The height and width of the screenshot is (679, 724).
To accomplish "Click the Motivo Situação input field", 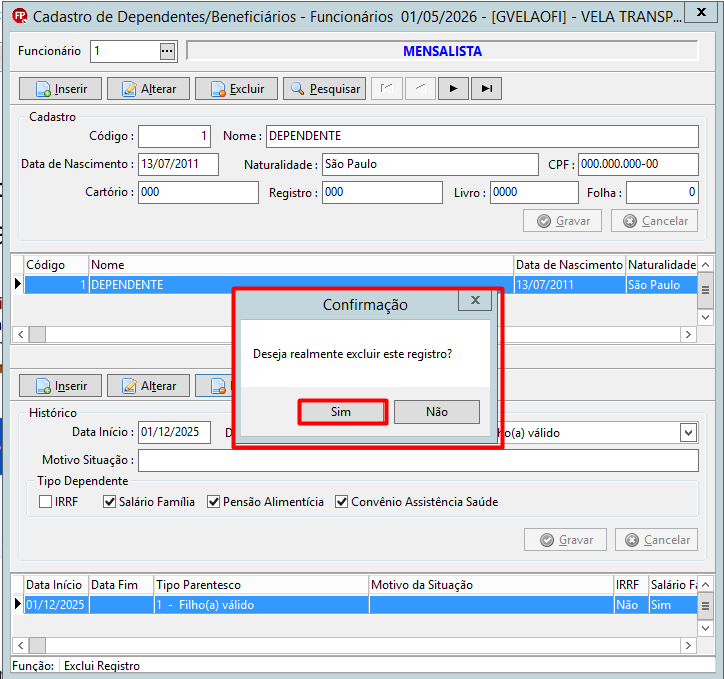I will click(418, 461).
